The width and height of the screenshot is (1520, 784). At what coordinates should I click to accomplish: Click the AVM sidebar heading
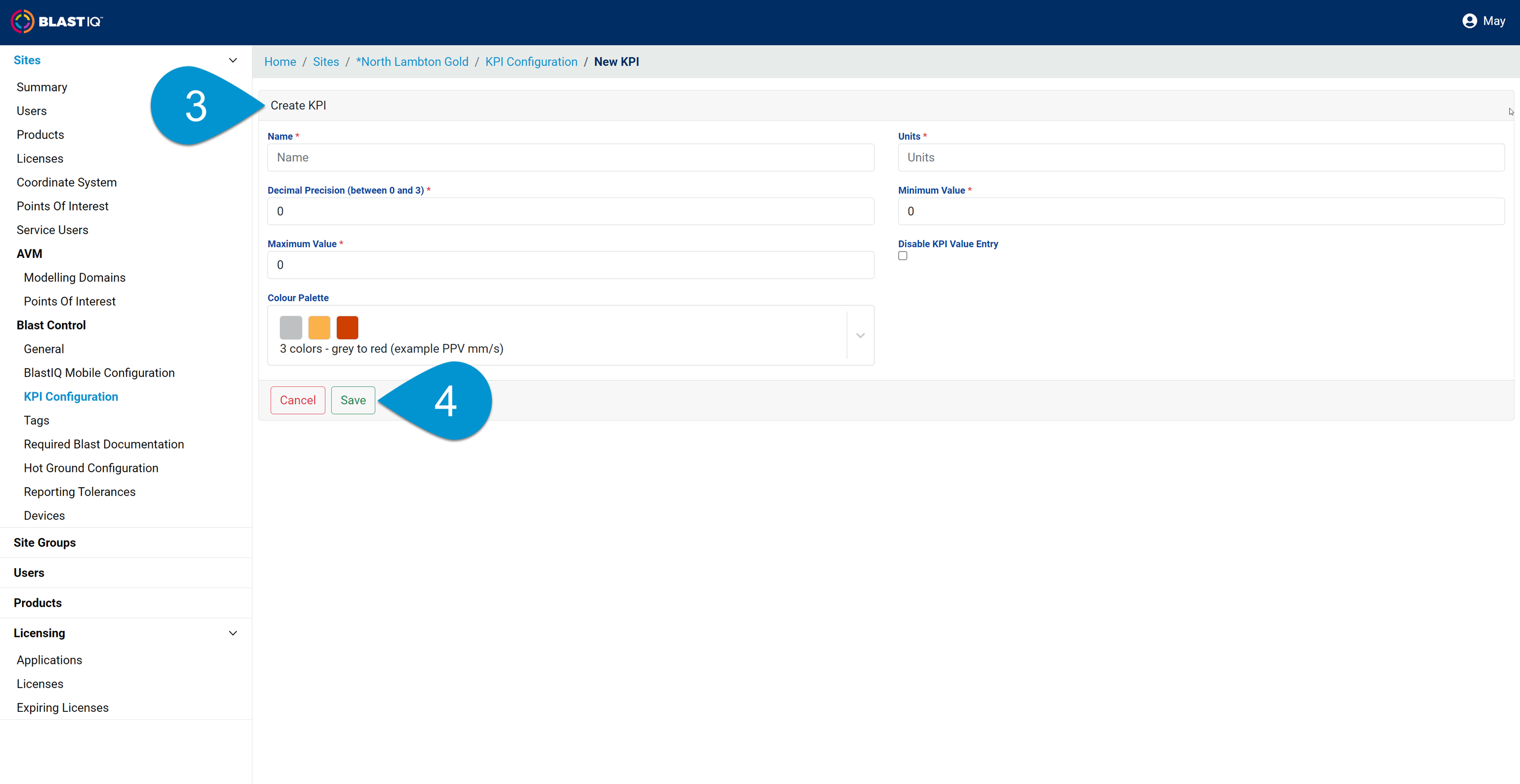(x=30, y=253)
